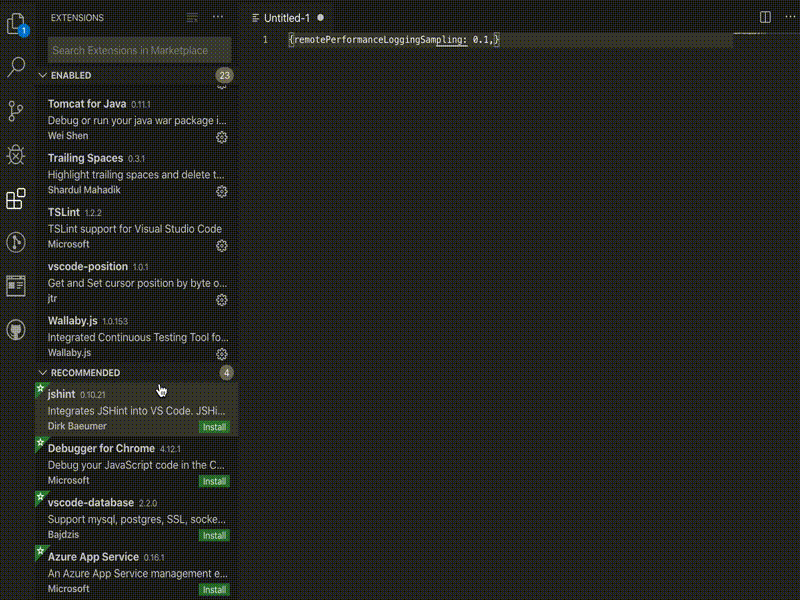800x600 pixels.
Task: Open the Search view in activity bar
Action: (16, 67)
